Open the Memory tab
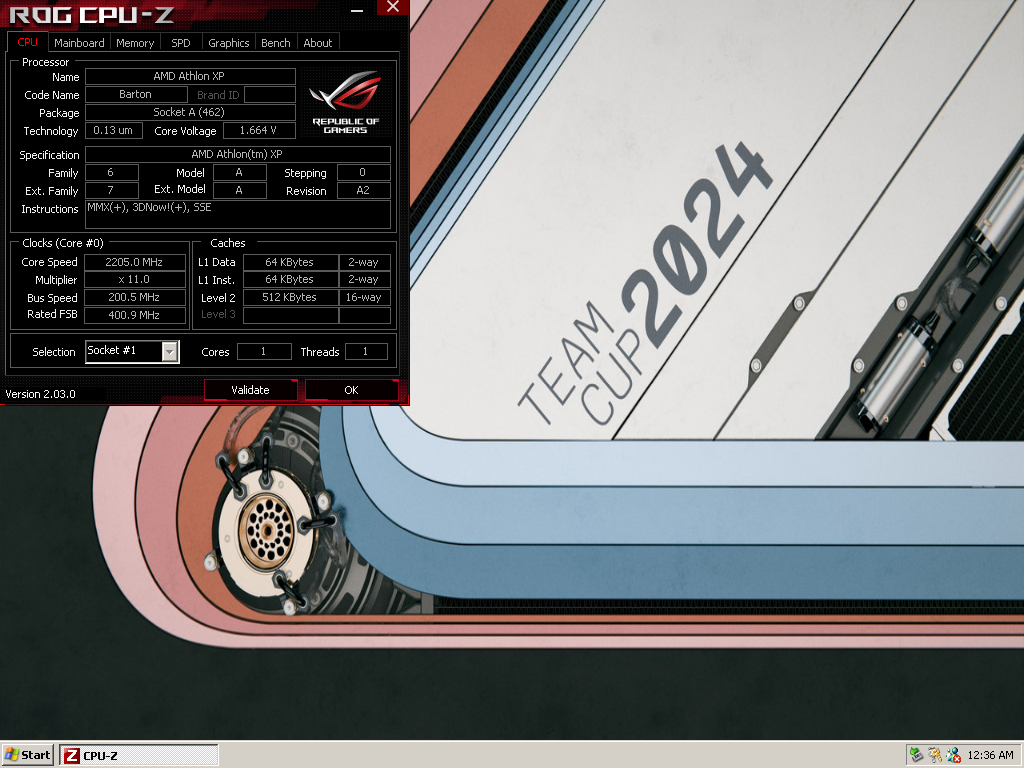This screenshot has width=1024, height=768. pyautogui.click(x=135, y=43)
